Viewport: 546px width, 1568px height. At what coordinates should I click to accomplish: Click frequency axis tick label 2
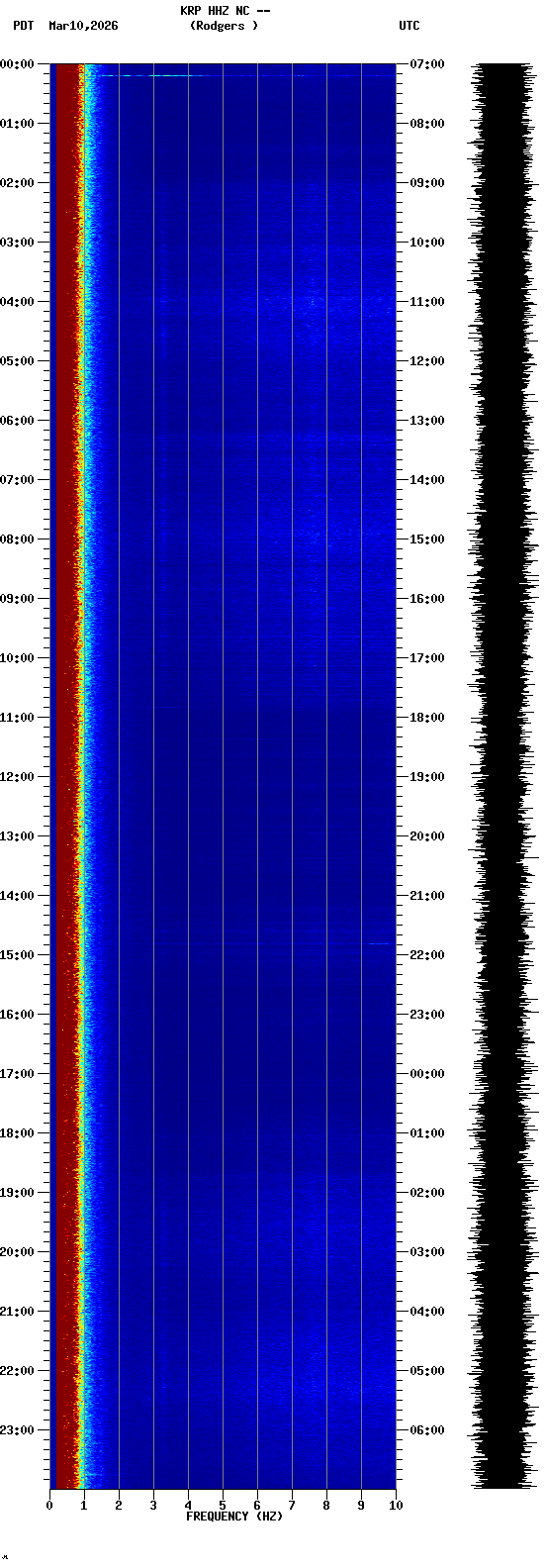(119, 1506)
